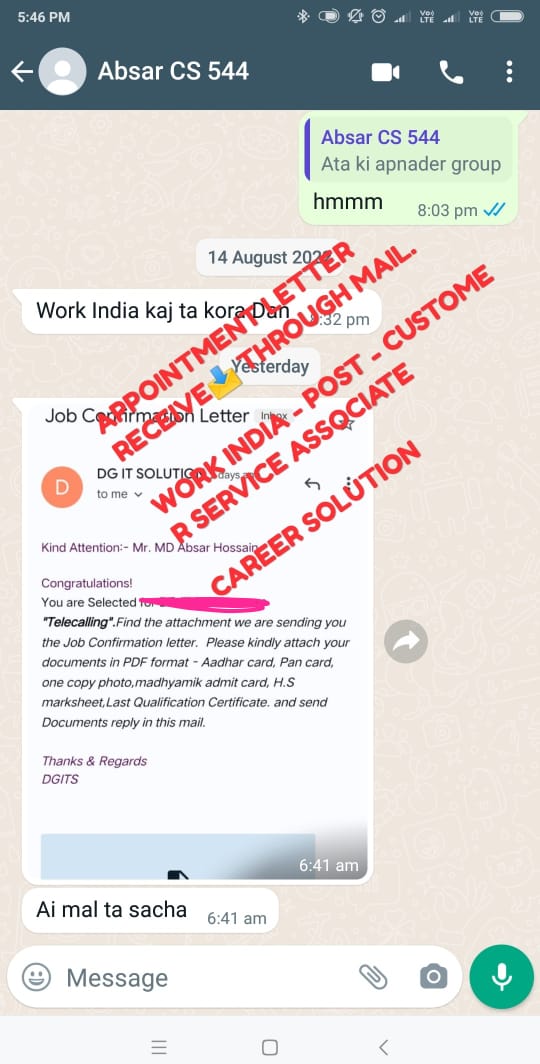The image size is (540, 1064).
Task: Open the three-dot more options menu
Action: [x=509, y=72]
